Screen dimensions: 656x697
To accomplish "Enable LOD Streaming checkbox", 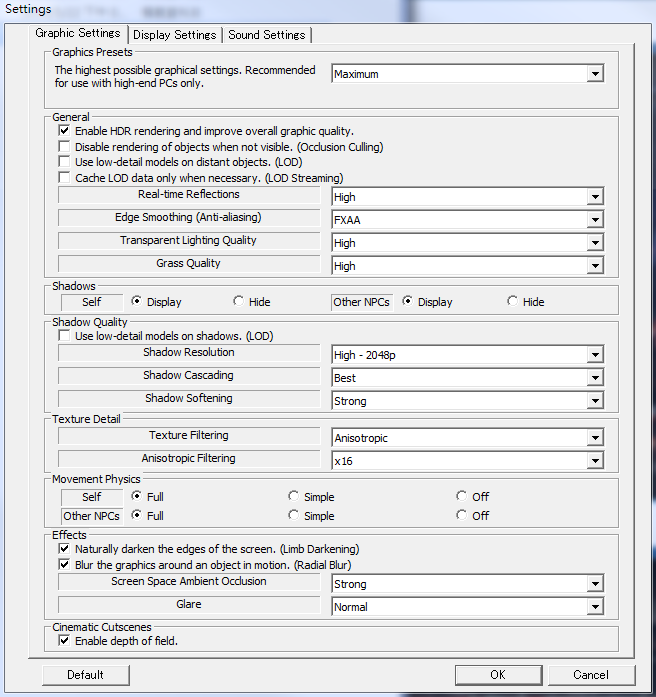I will [64, 178].
